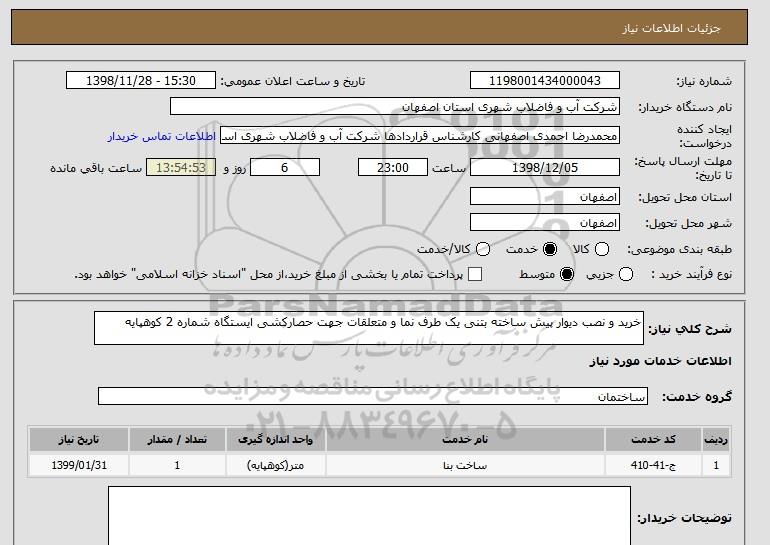
Task: Select the need date cell 1399/01/31
Action: tap(79, 465)
